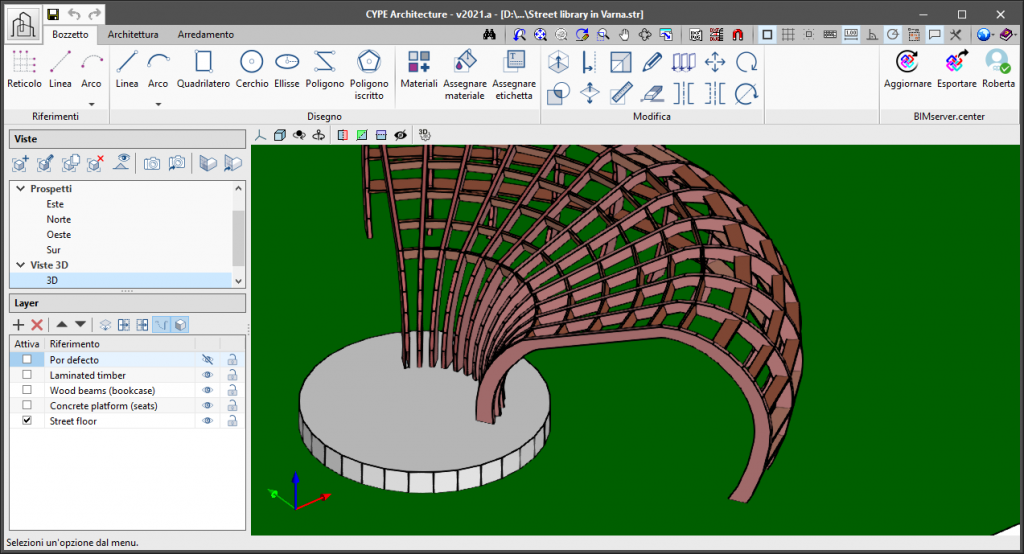Collapse the Prospetti tree group
This screenshot has width=1024, height=554.
(21, 188)
